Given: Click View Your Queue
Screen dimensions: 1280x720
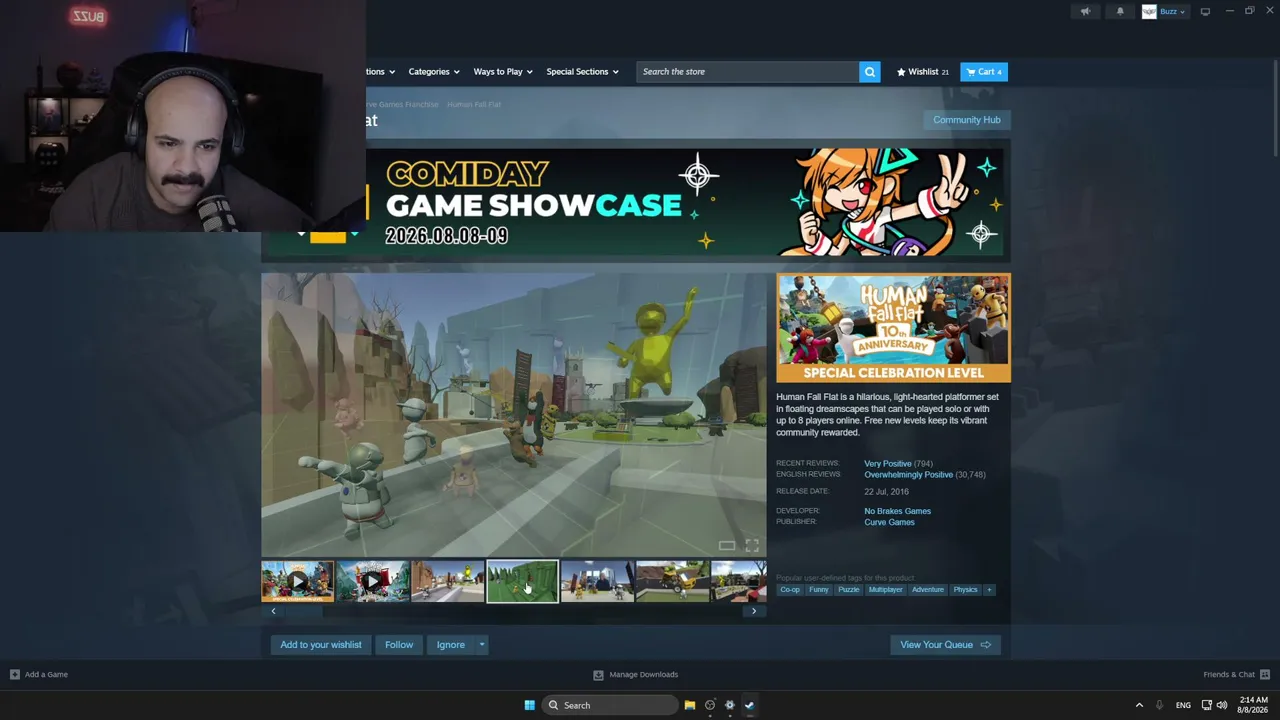Looking at the screenshot, I should (945, 645).
